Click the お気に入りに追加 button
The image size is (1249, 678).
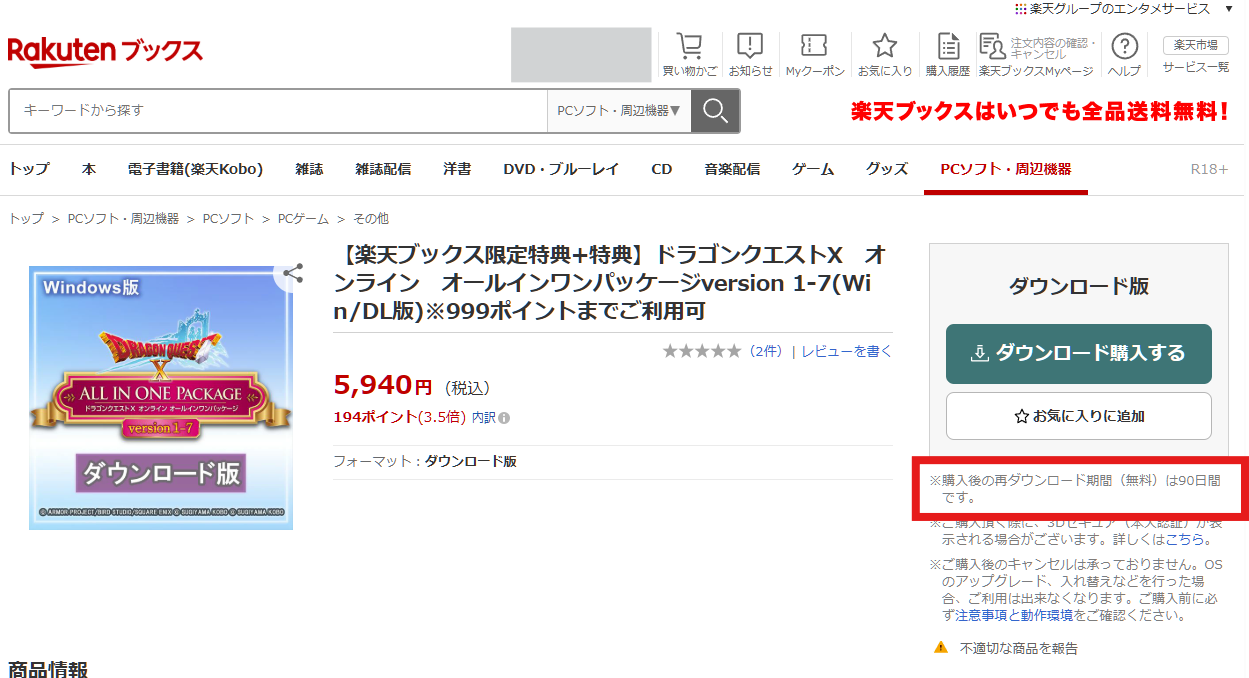[x=1079, y=415]
